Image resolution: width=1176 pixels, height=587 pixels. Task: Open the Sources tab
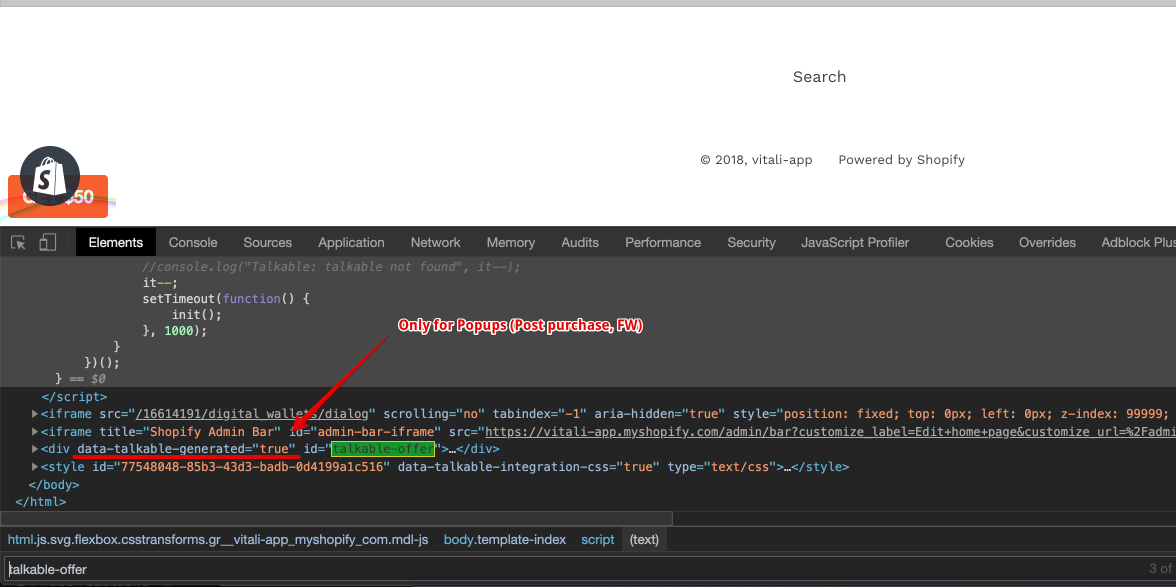click(268, 242)
